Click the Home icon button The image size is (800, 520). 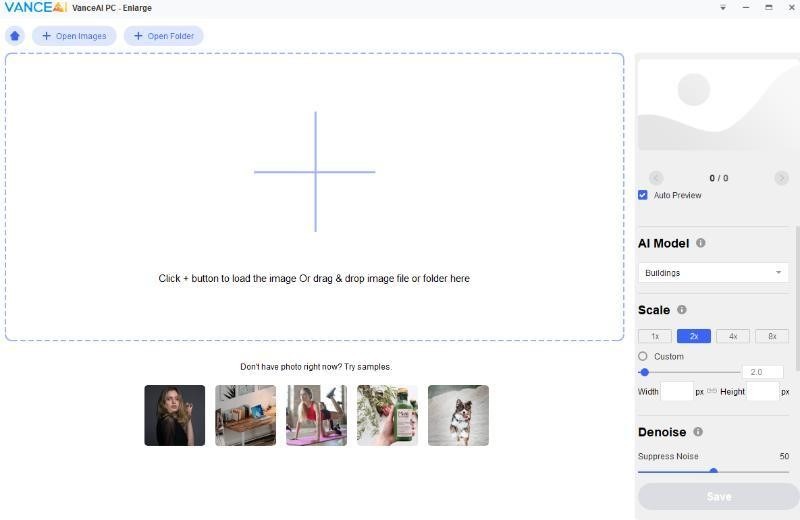click(15, 36)
